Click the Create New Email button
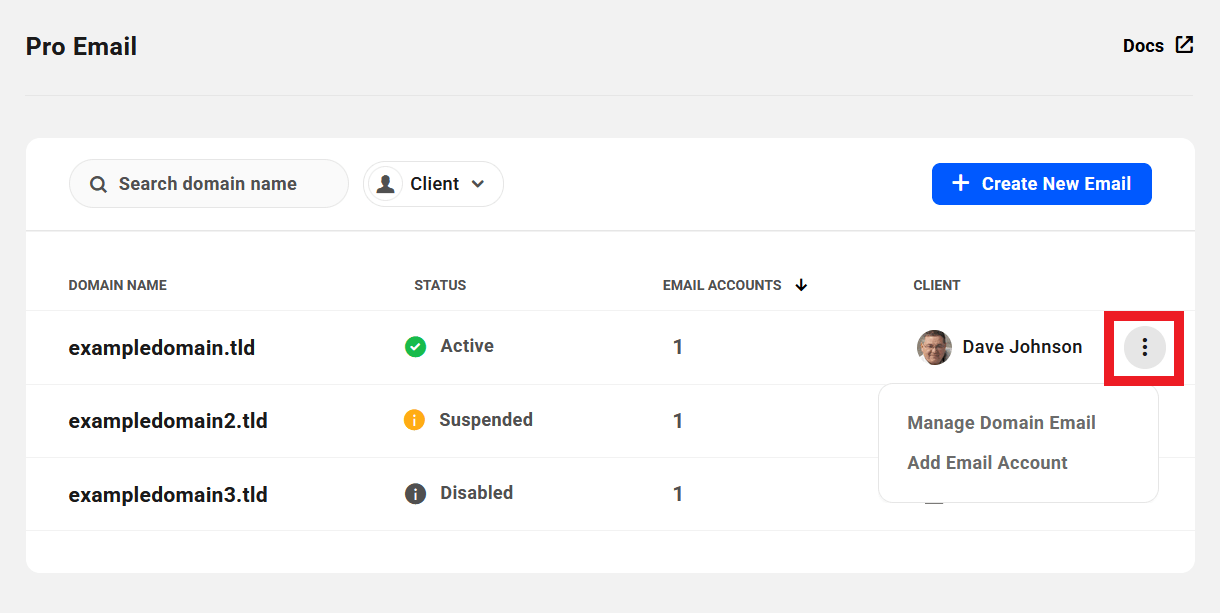1220x613 pixels. [1042, 184]
